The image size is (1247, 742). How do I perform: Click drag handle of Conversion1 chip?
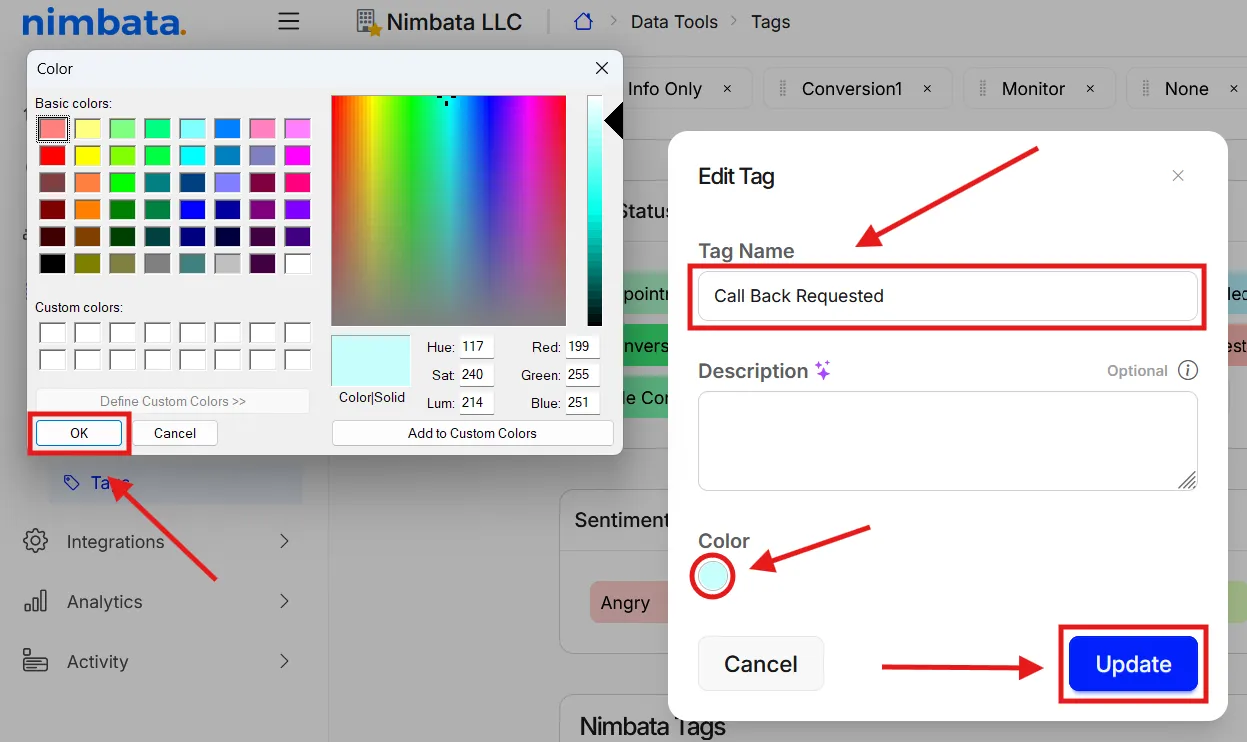[x=784, y=89]
